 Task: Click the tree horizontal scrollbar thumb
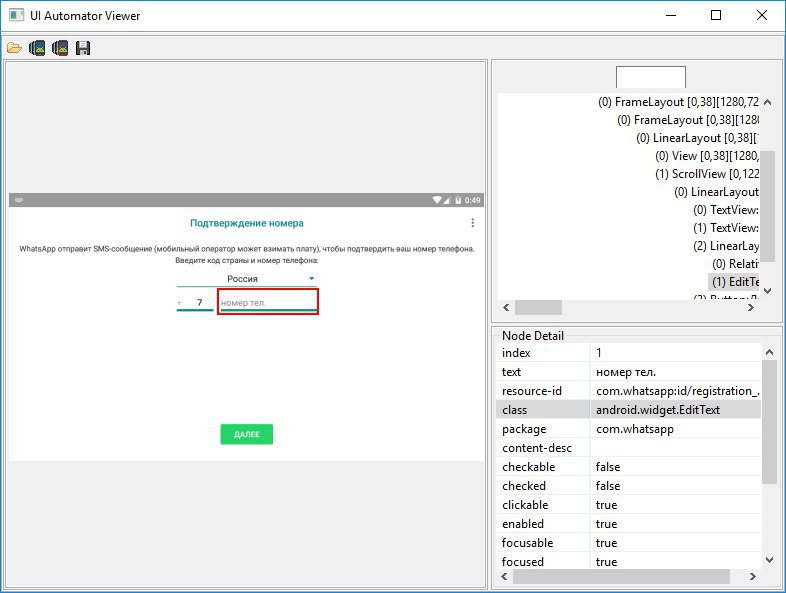(x=538, y=307)
